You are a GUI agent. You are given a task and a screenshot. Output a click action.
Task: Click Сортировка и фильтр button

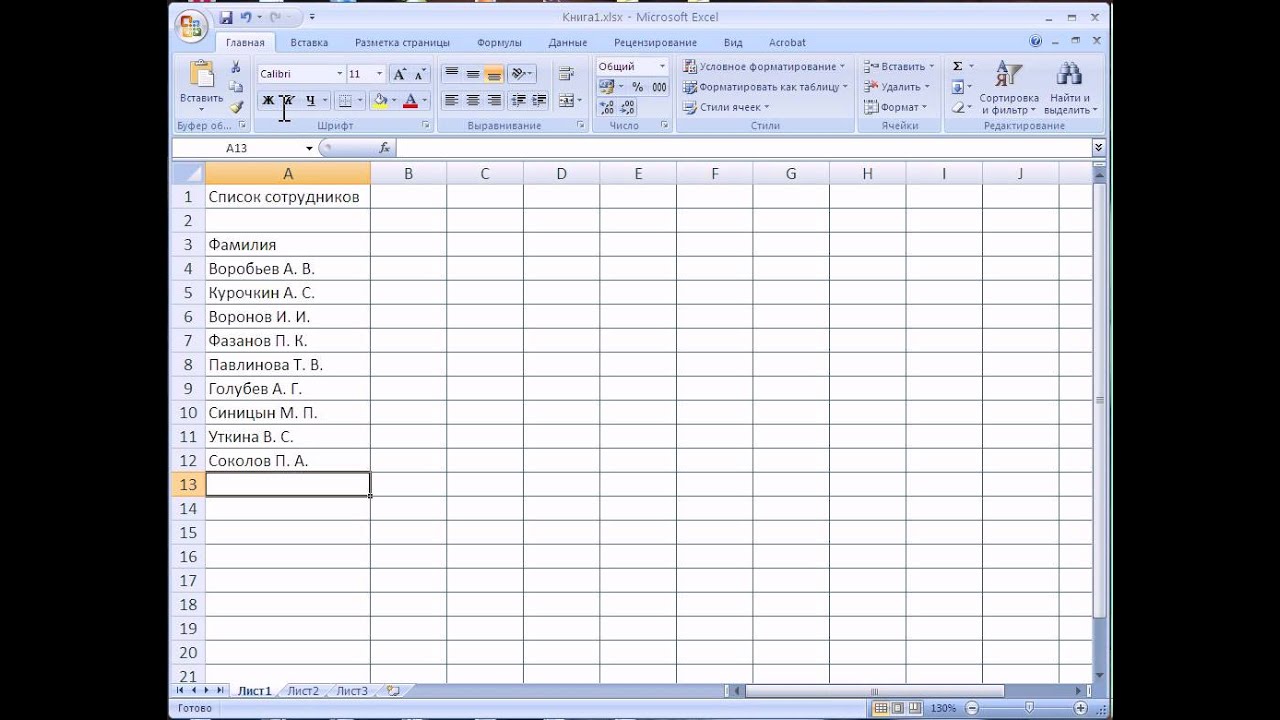[x=1009, y=88]
